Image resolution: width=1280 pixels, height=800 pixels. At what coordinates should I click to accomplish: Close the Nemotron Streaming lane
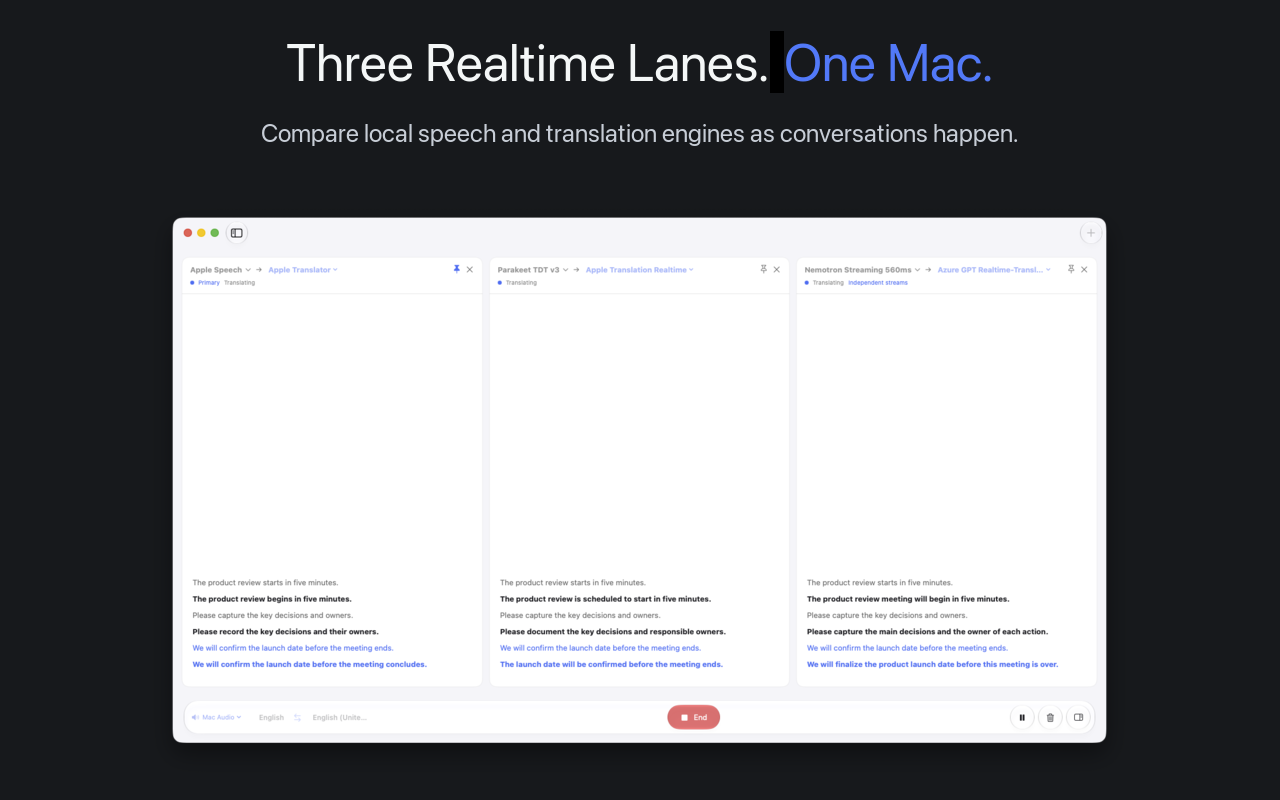[x=1084, y=269]
